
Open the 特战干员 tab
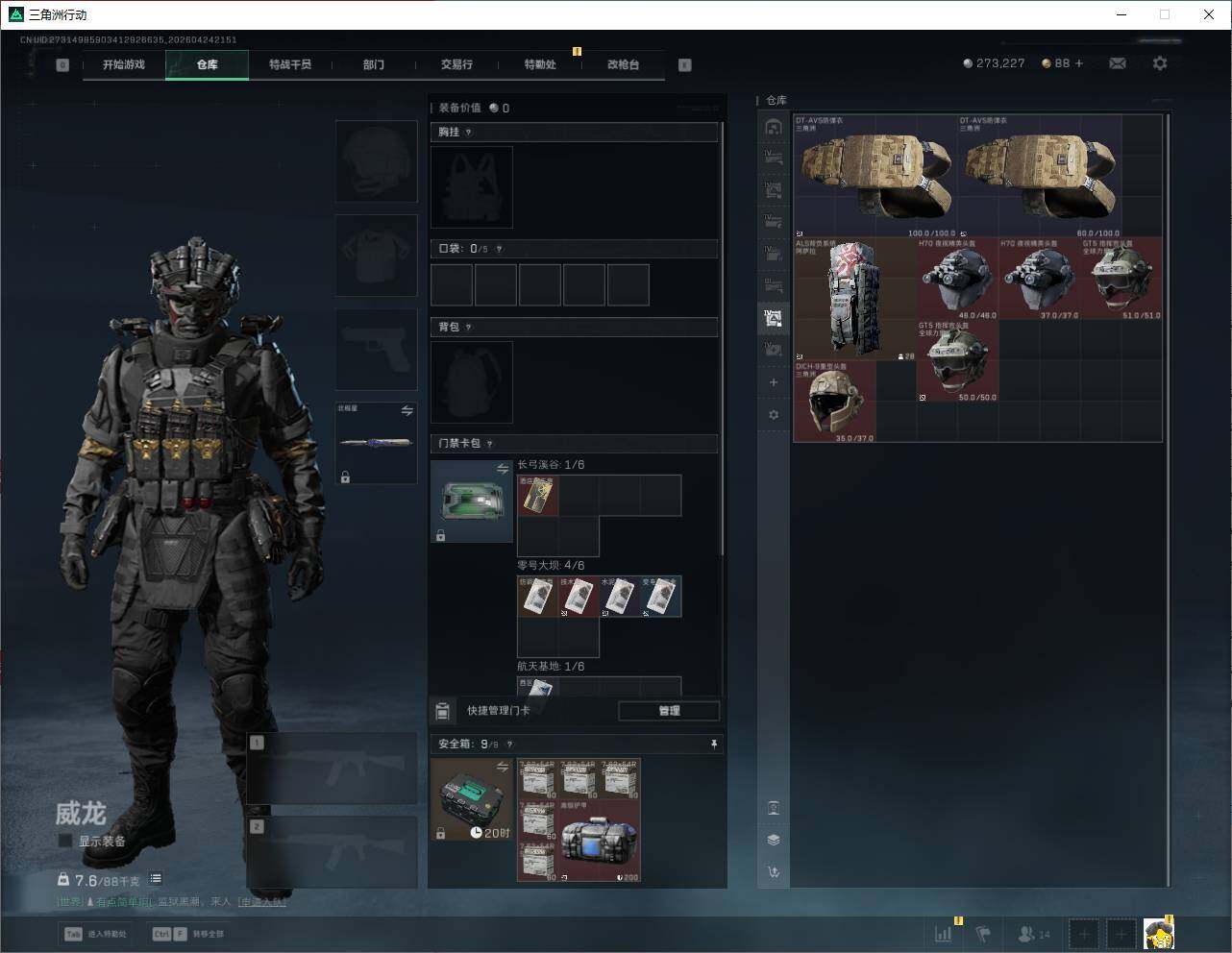tap(290, 64)
